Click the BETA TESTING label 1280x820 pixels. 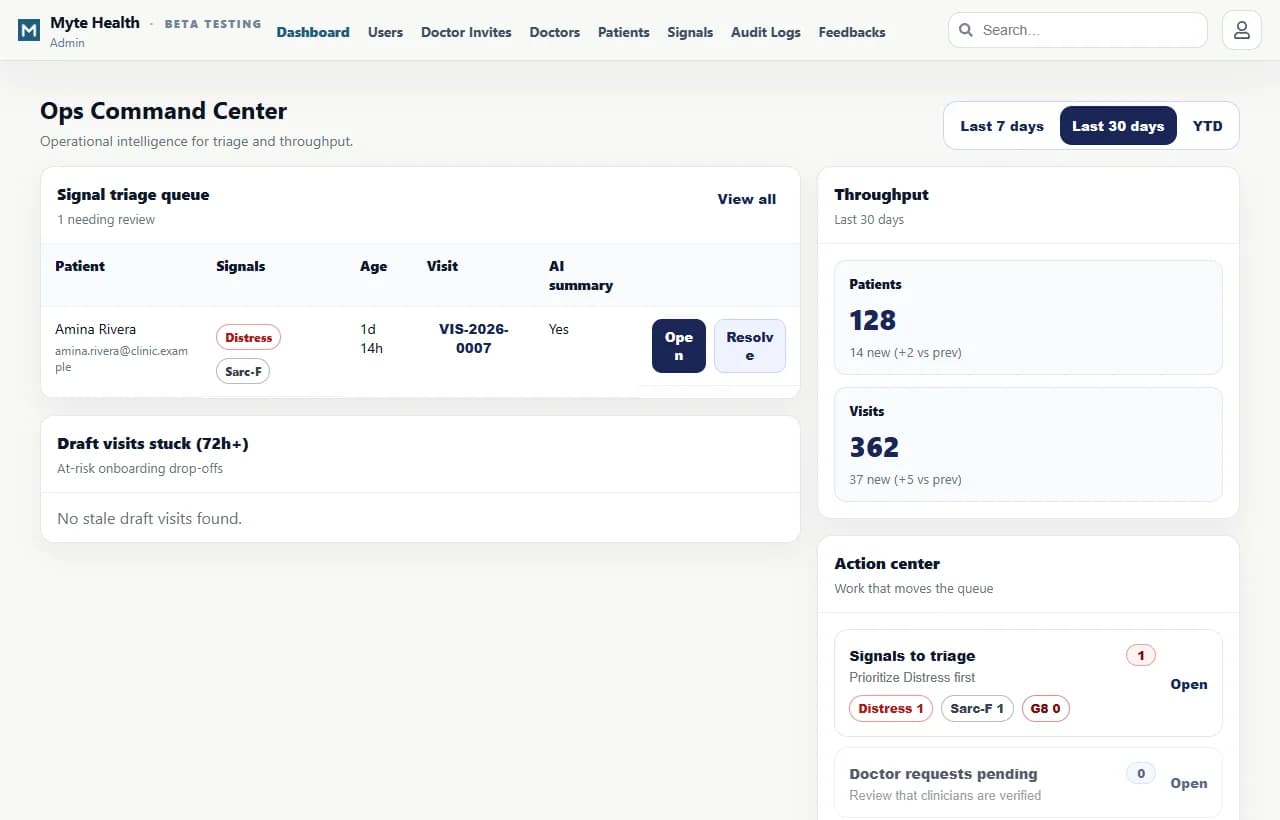point(213,23)
